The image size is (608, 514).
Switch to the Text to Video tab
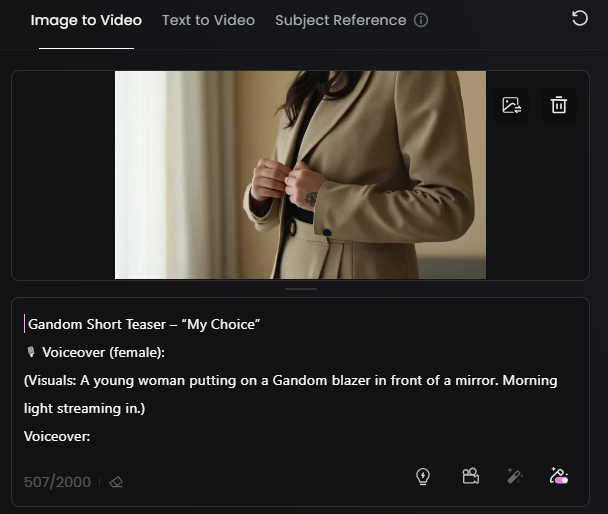[208, 20]
